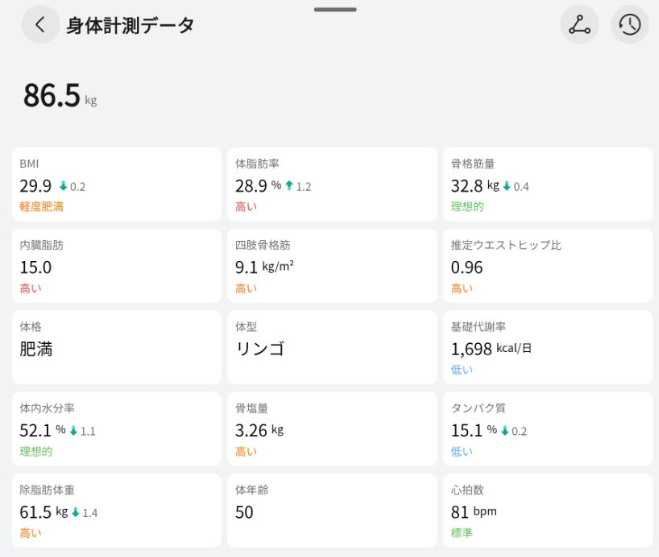Screen dimensions: 659x557
Task: Open the 体脂肪率 28.9% card
Action: pyautogui.click(x=332, y=184)
